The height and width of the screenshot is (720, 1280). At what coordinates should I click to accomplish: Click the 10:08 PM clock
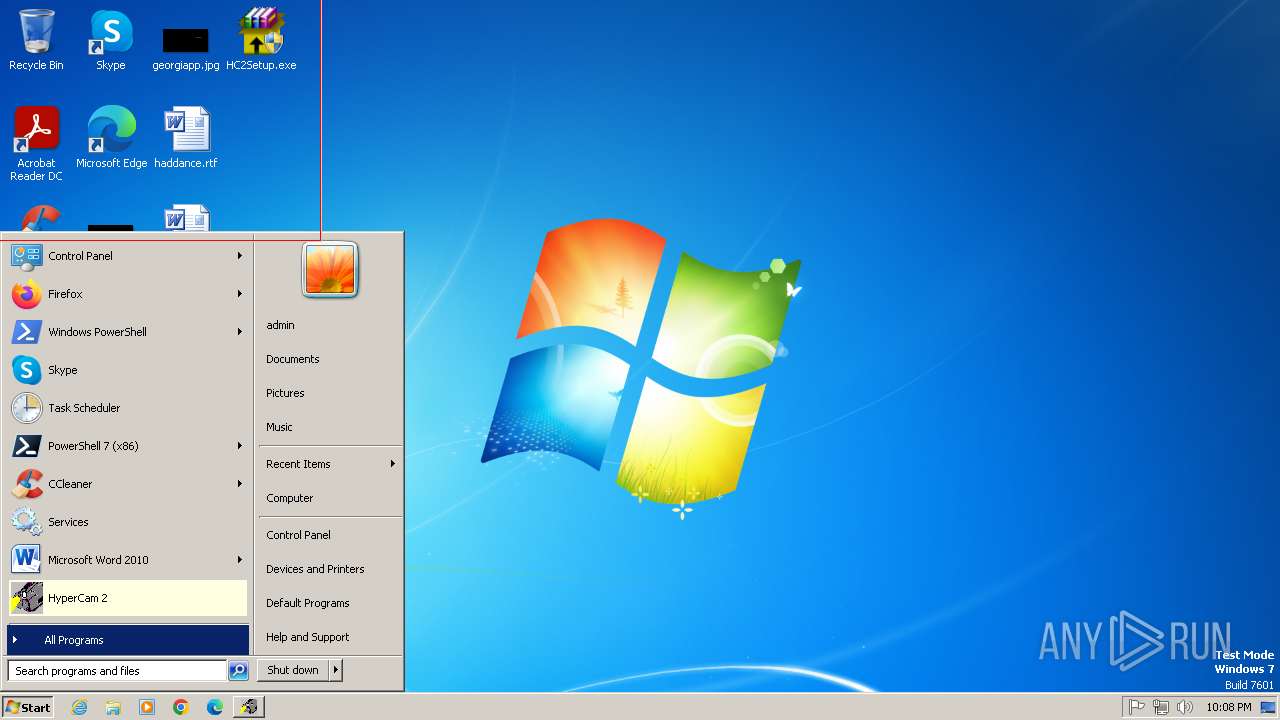[x=1229, y=707]
